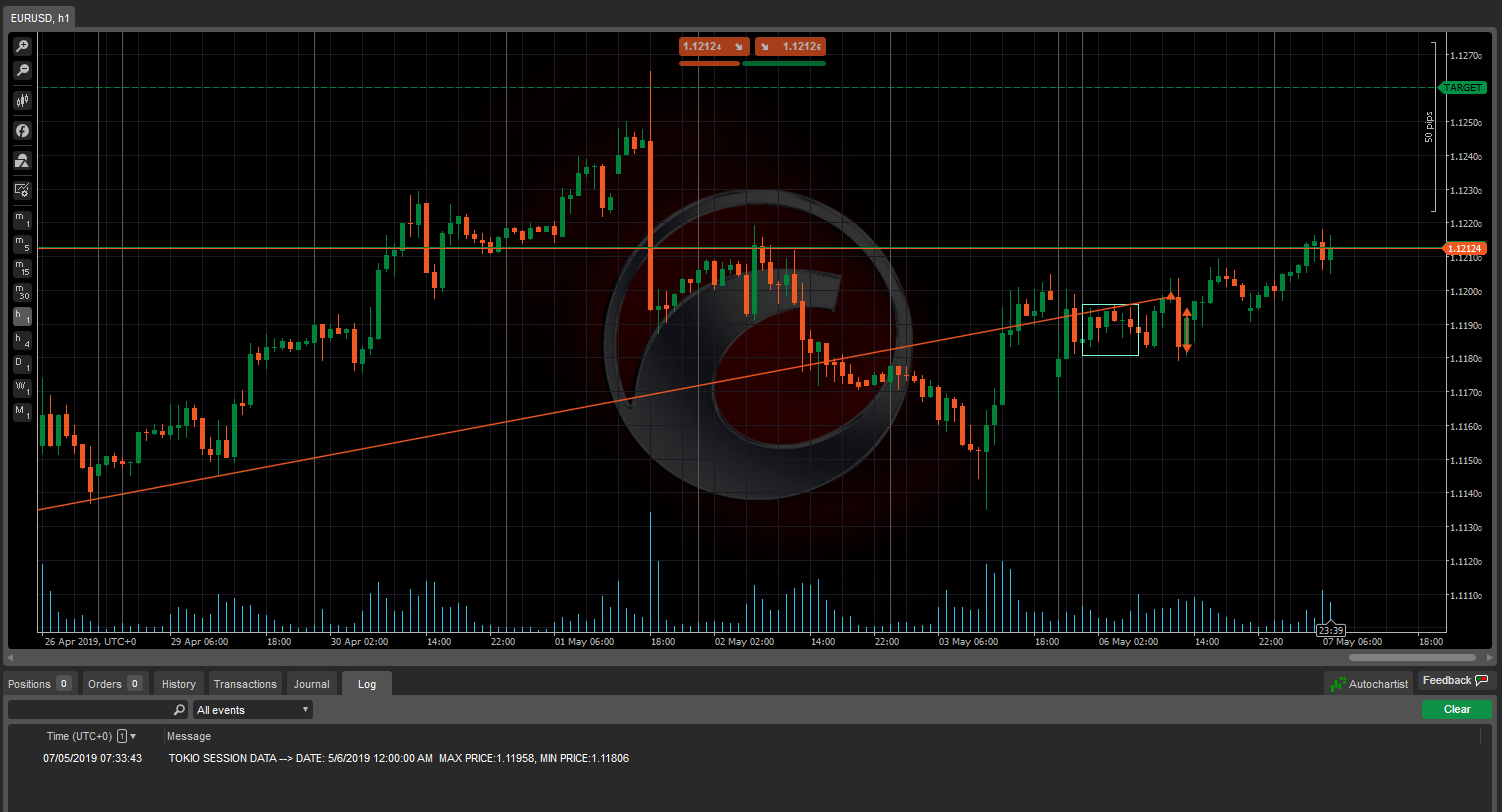
Task: Switch to m30 timeframe
Action: [22, 292]
